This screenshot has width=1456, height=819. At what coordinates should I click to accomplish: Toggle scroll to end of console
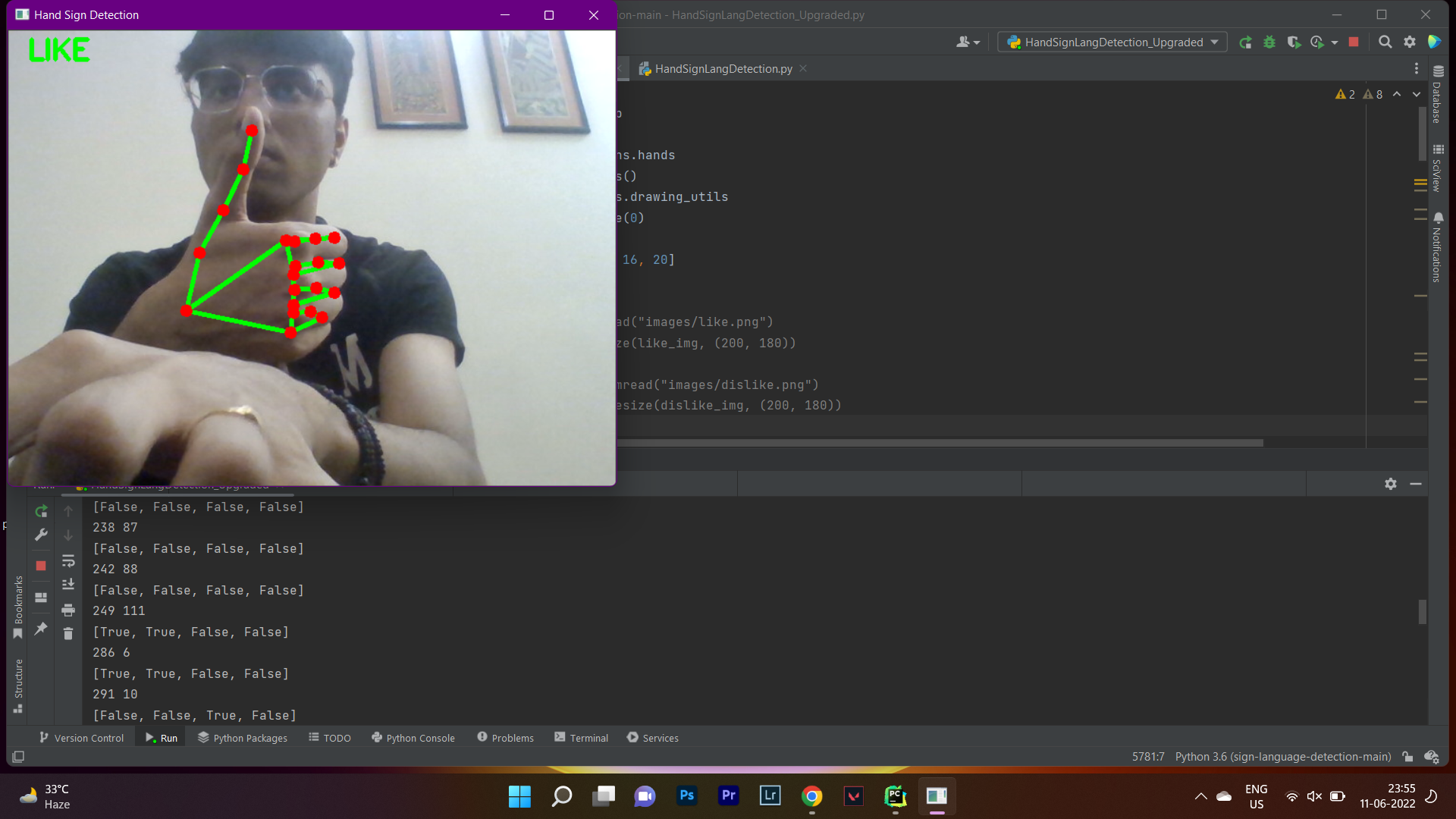click(68, 584)
